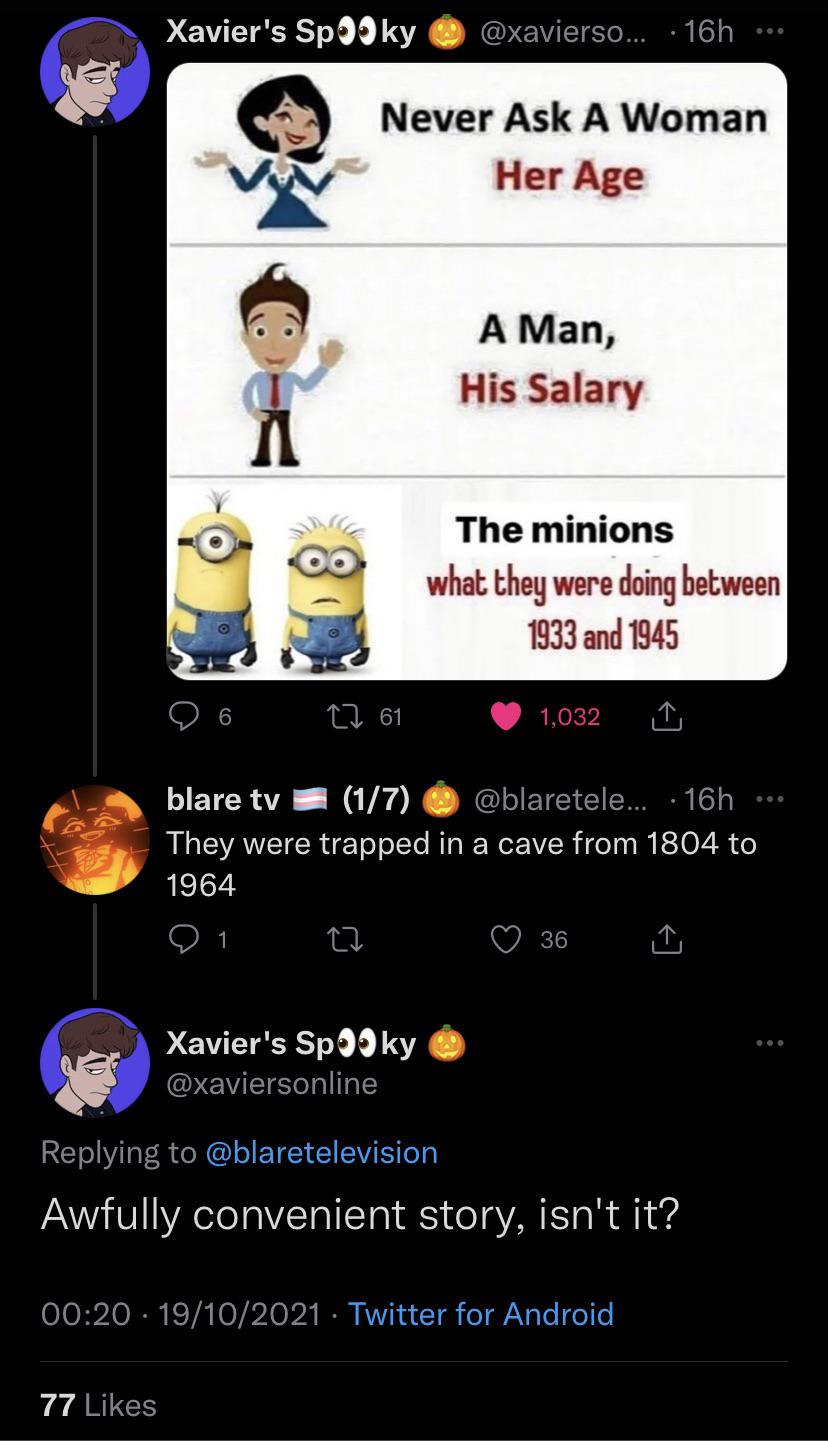Share blare tv's cave tweet
Viewport: 828px width, 1441px height.
(666, 939)
